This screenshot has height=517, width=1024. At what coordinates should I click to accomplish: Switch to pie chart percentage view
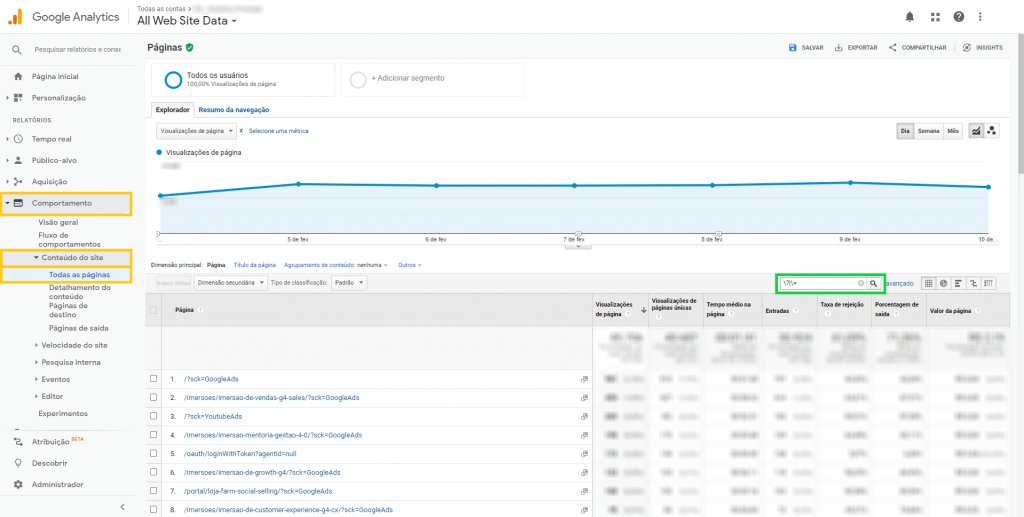click(x=944, y=283)
